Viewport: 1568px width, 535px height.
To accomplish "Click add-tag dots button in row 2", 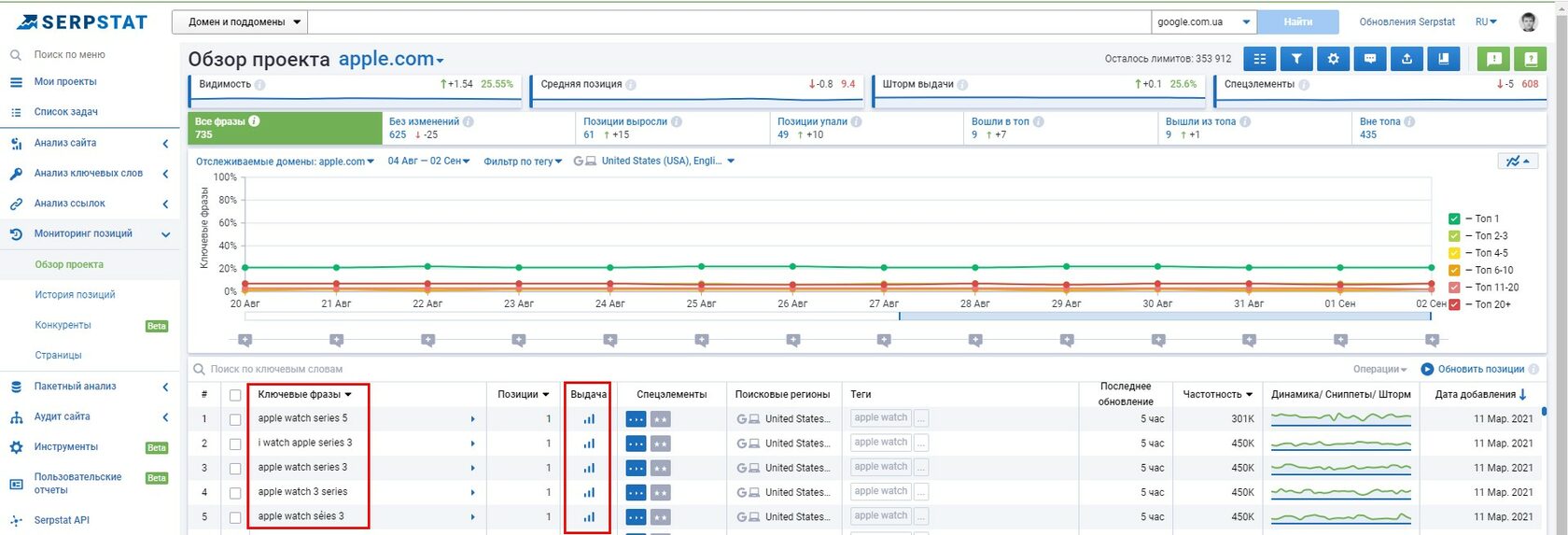I will [920, 443].
